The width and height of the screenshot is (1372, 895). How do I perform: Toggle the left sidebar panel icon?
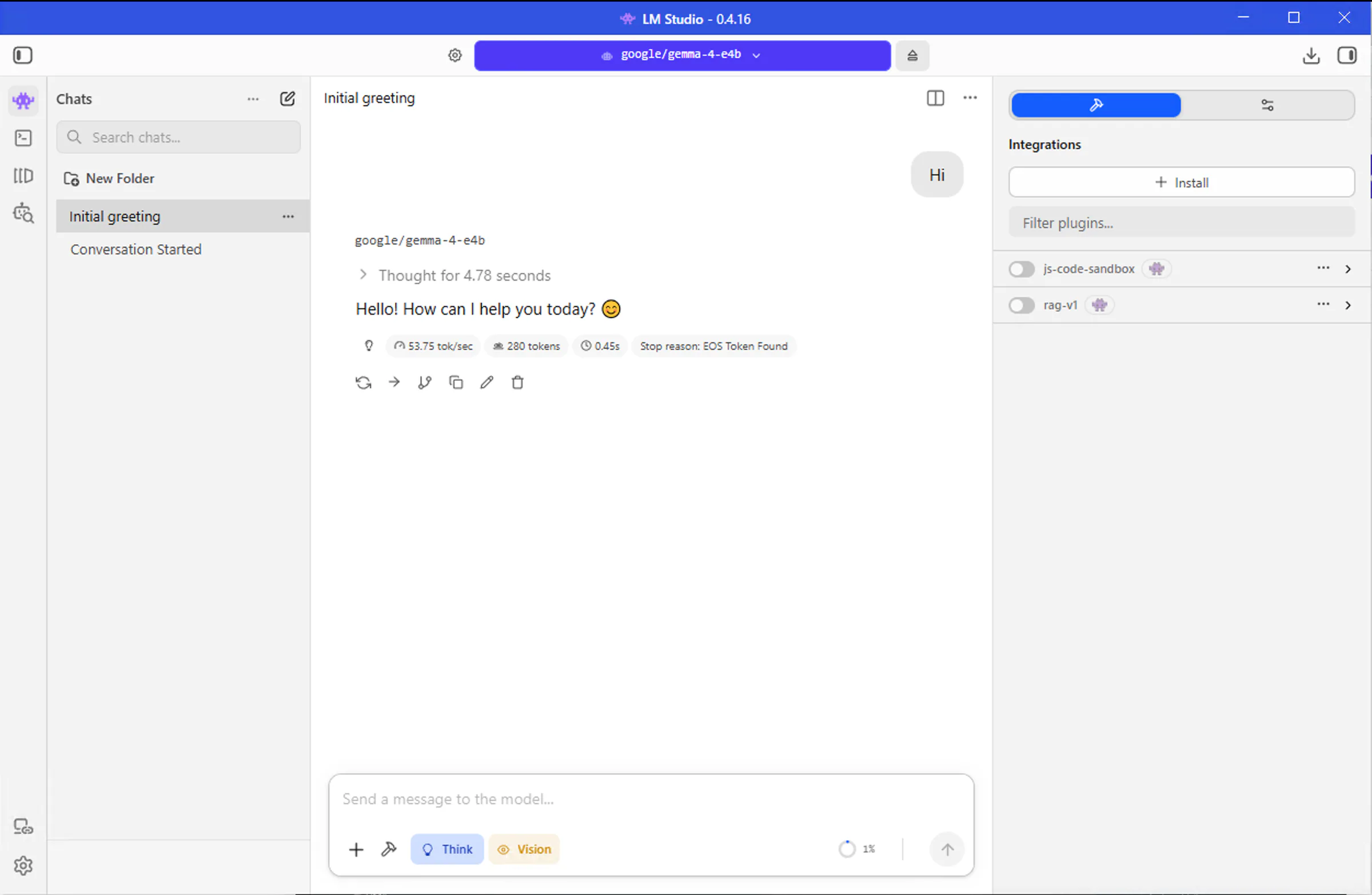pyautogui.click(x=23, y=55)
